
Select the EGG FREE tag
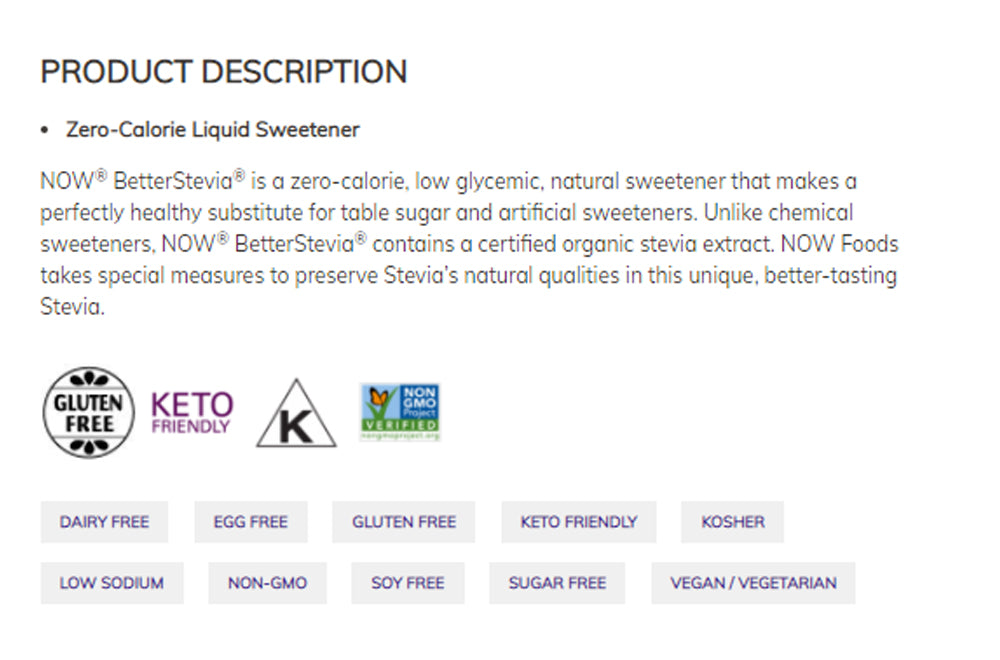[x=250, y=522]
